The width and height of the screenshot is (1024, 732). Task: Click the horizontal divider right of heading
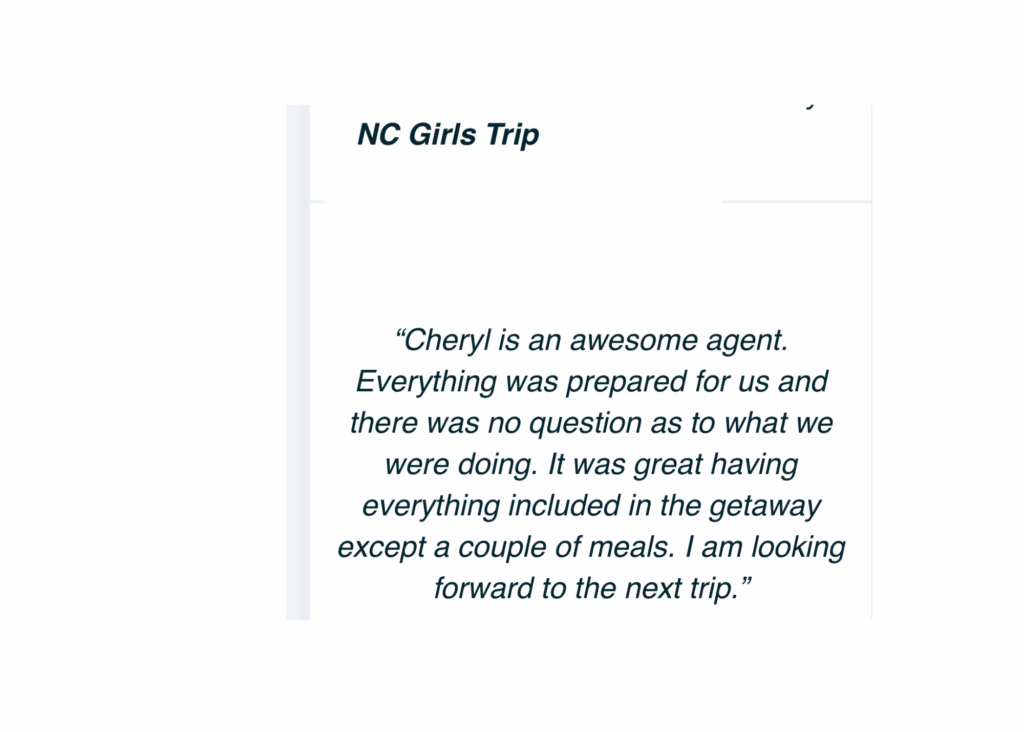796,201
